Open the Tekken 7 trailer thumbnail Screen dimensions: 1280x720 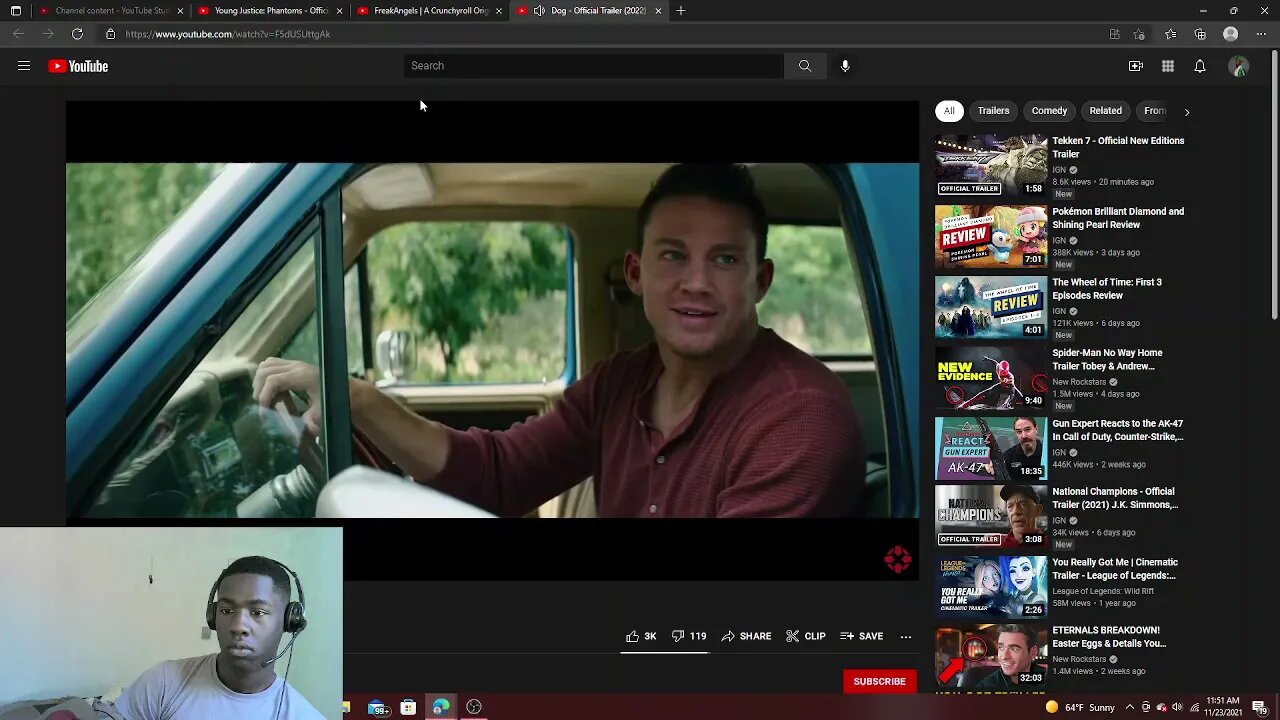click(x=991, y=166)
